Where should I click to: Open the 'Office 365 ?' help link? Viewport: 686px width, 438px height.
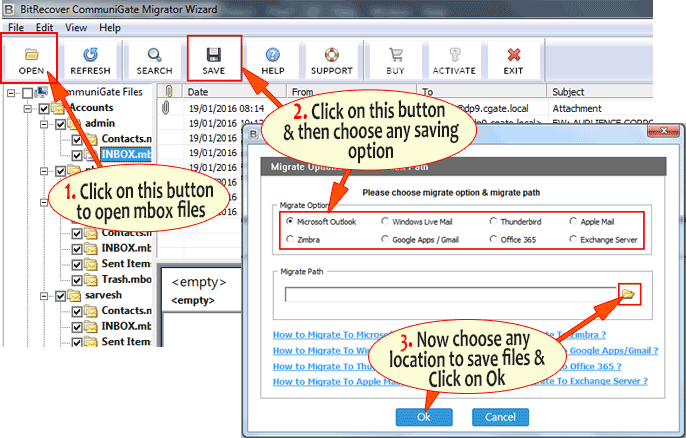(x=591, y=366)
